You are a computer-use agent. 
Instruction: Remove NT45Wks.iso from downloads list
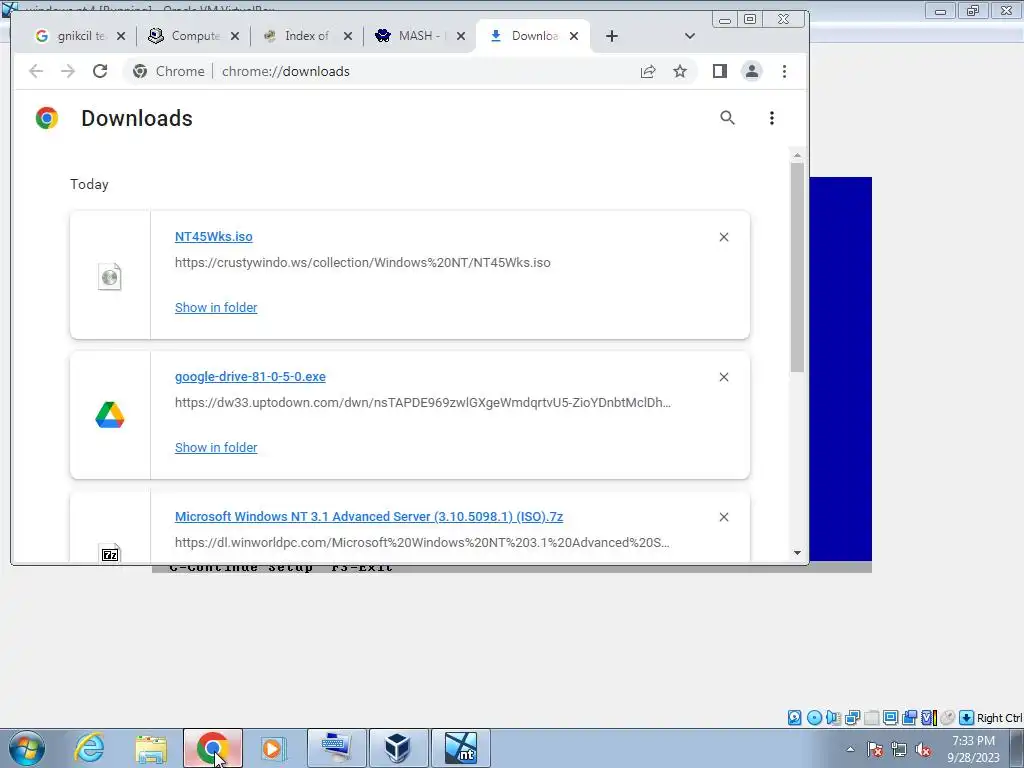[x=724, y=237]
